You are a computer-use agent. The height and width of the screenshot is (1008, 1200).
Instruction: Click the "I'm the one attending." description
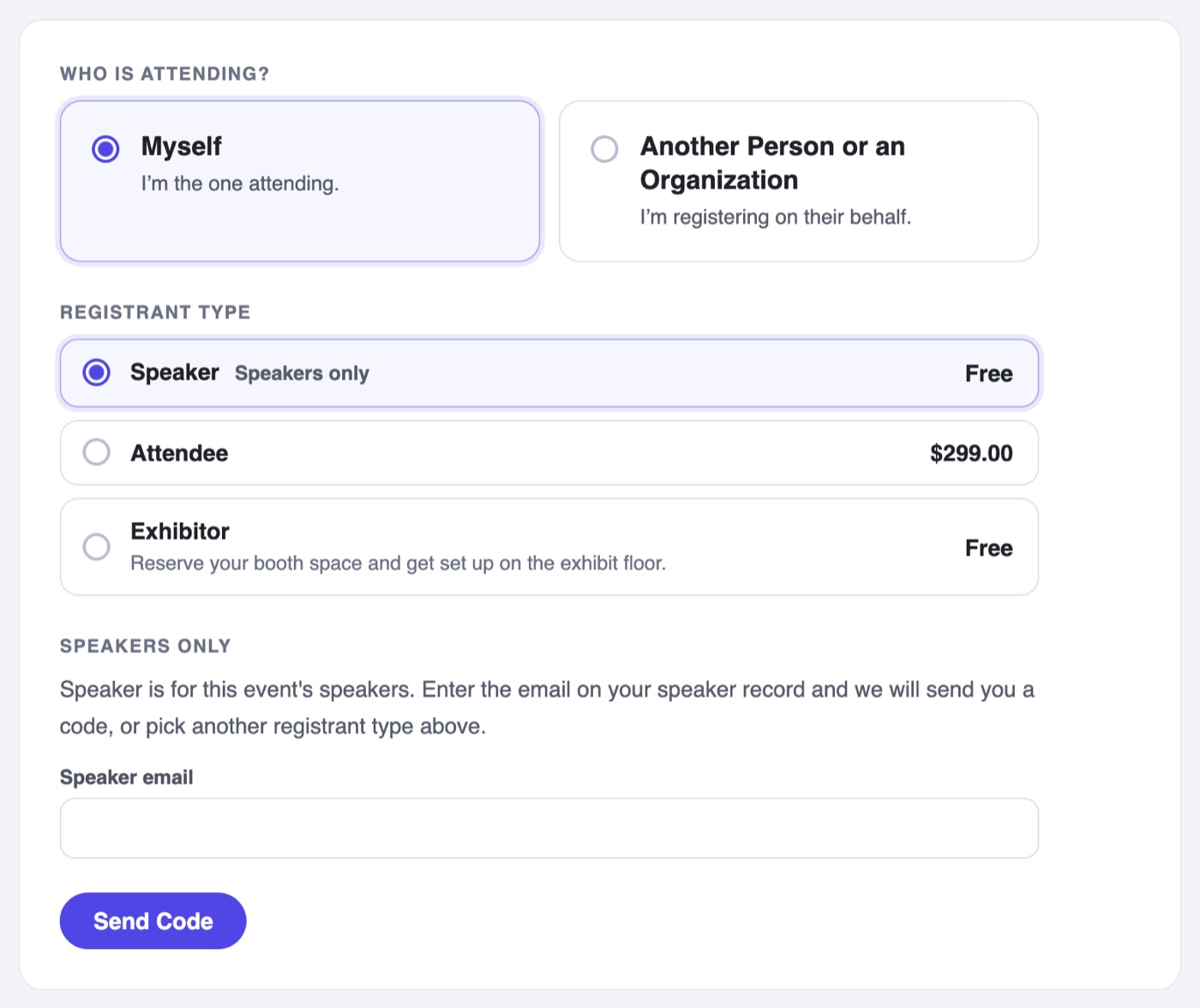coord(240,183)
